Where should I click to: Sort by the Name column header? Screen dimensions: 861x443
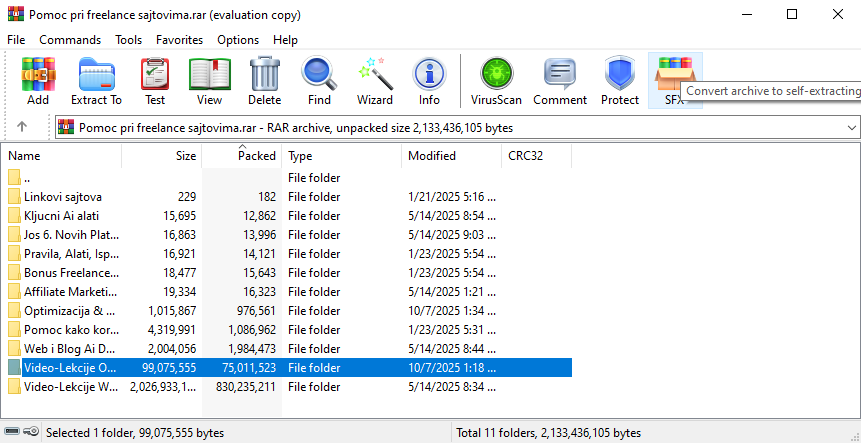point(61,155)
